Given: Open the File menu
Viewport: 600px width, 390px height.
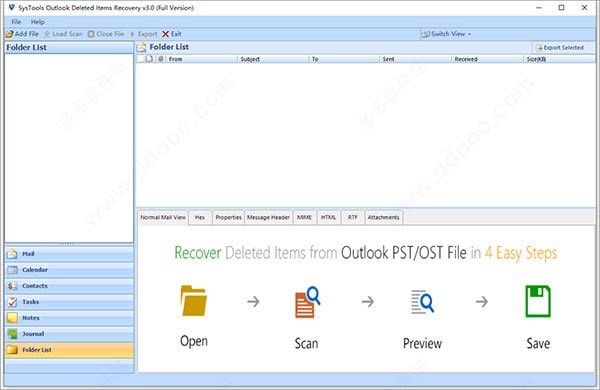Looking at the screenshot, I should click(x=16, y=22).
